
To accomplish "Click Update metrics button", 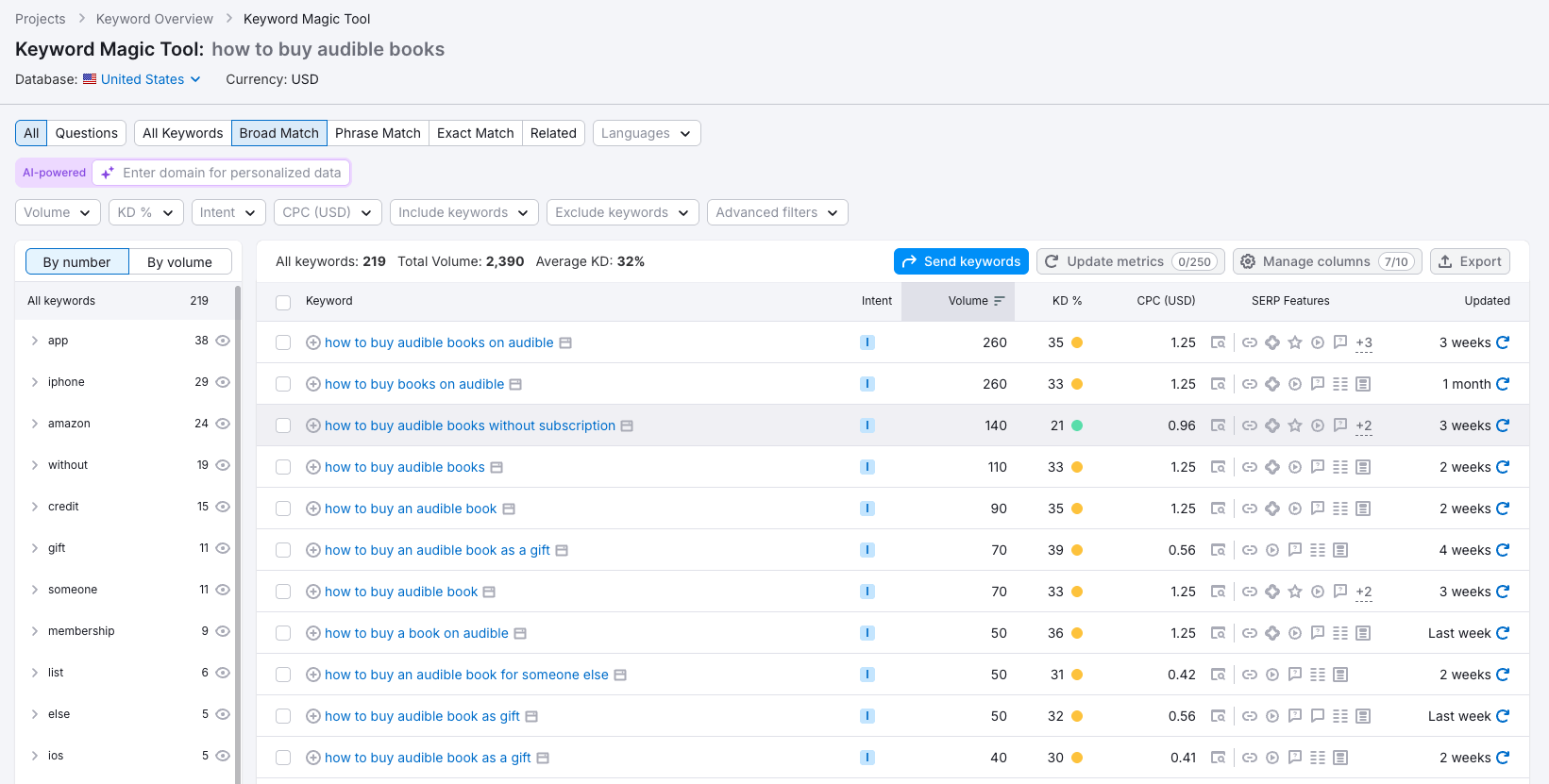I will coord(1131,261).
